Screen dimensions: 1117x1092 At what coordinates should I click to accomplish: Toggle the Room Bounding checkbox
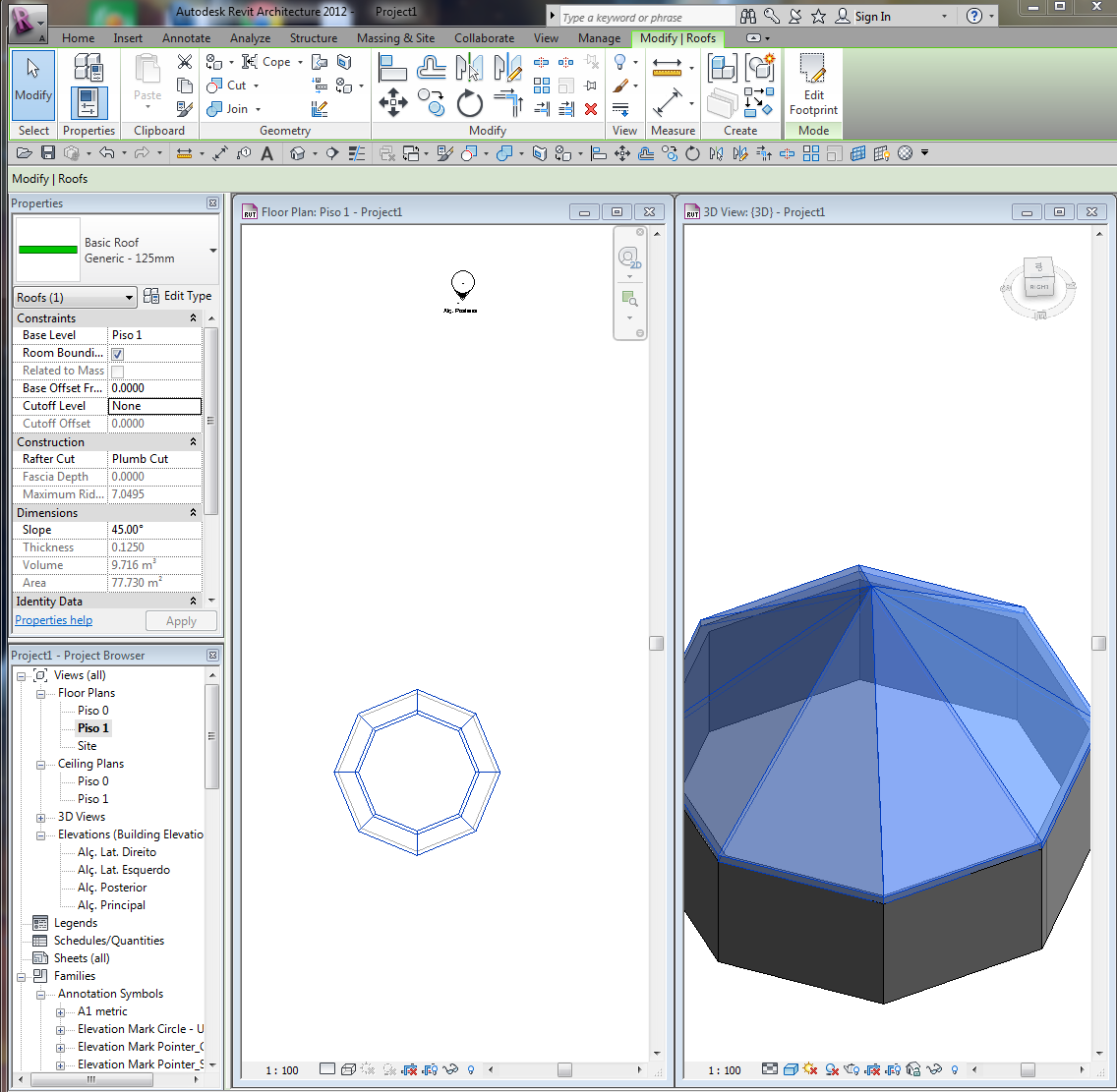(x=117, y=353)
